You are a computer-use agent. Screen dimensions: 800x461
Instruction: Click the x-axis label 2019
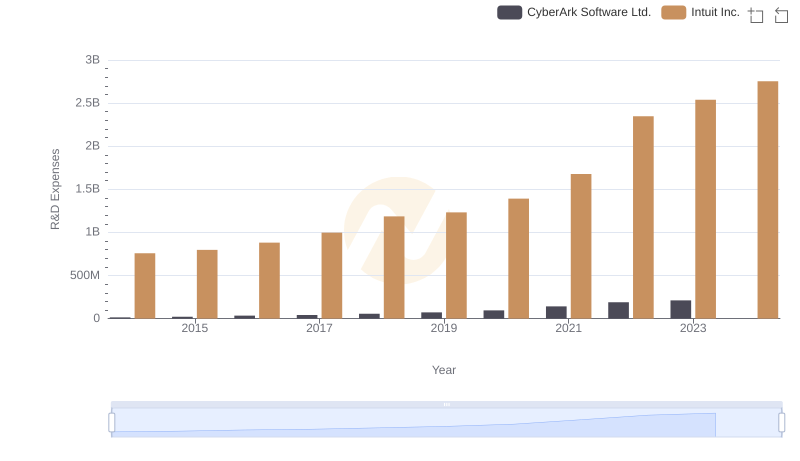(x=444, y=328)
